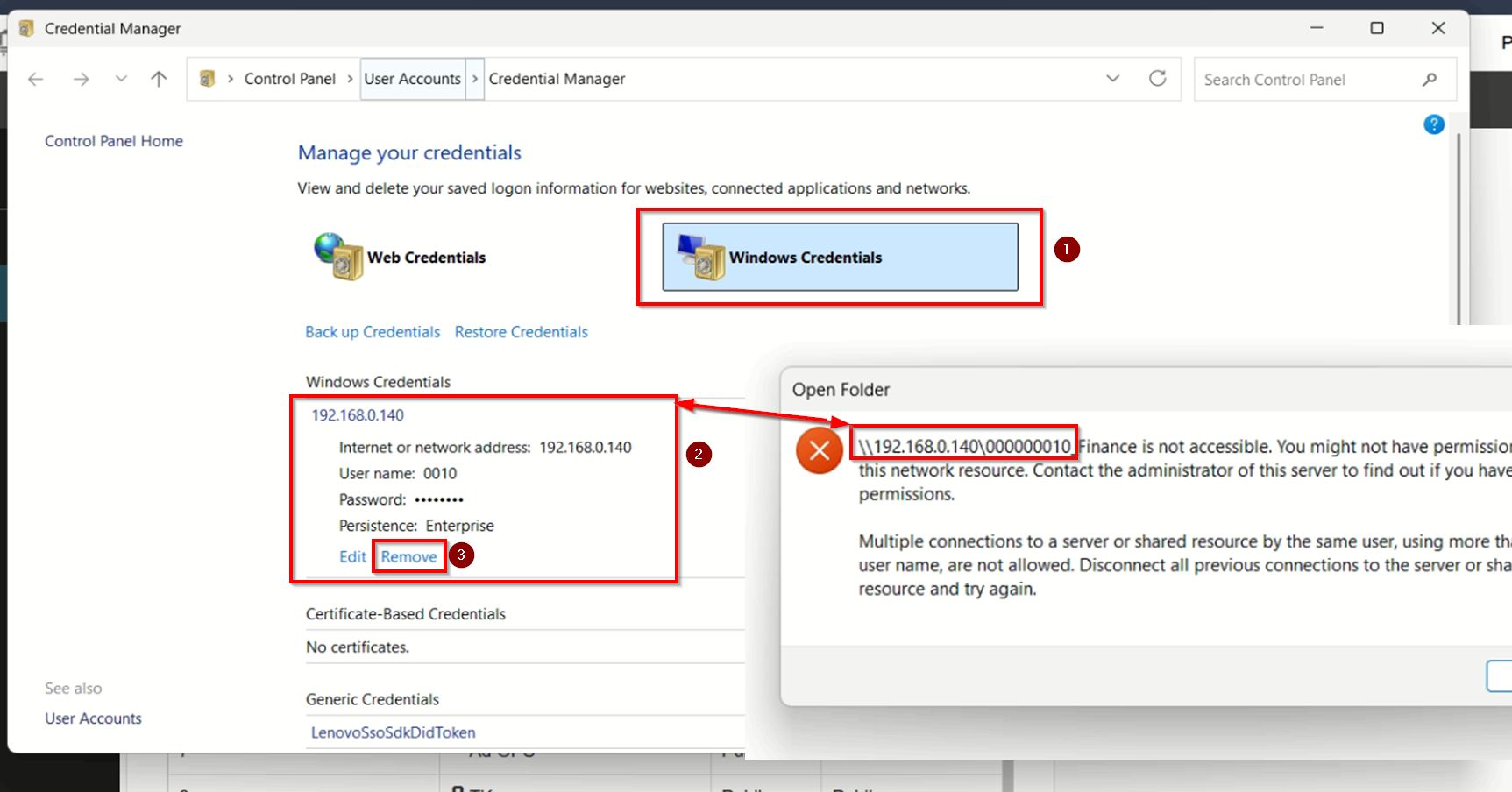The image size is (1512, 792).
Task: Expand the address bar history dropdown
Action: coord(1112,79)
